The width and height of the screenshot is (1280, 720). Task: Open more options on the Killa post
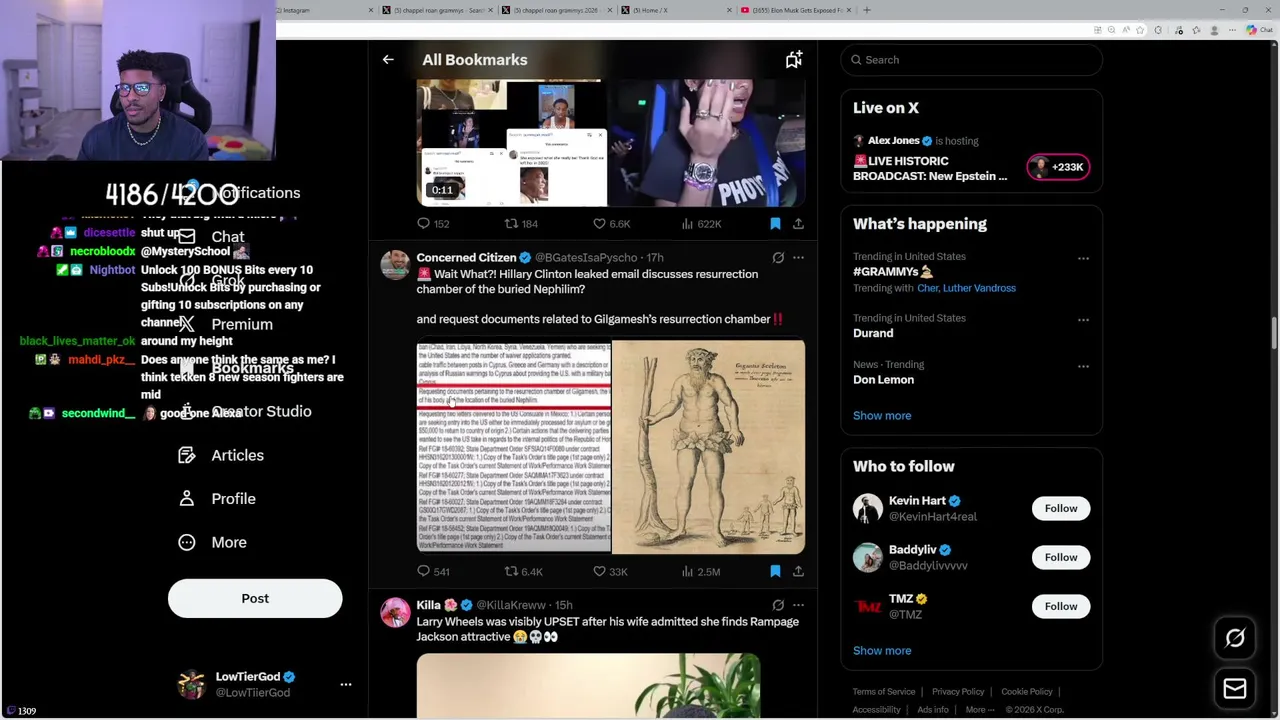(798, 605)
